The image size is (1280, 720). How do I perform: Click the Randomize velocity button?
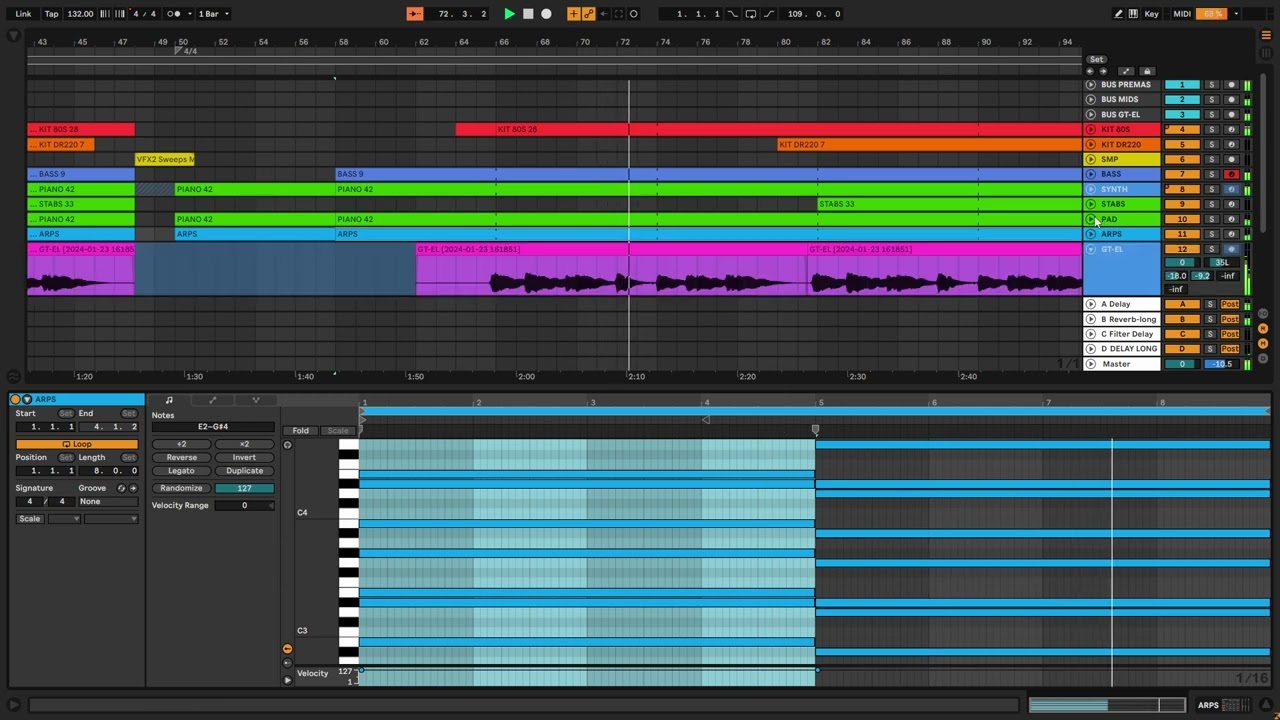[181, 488]
